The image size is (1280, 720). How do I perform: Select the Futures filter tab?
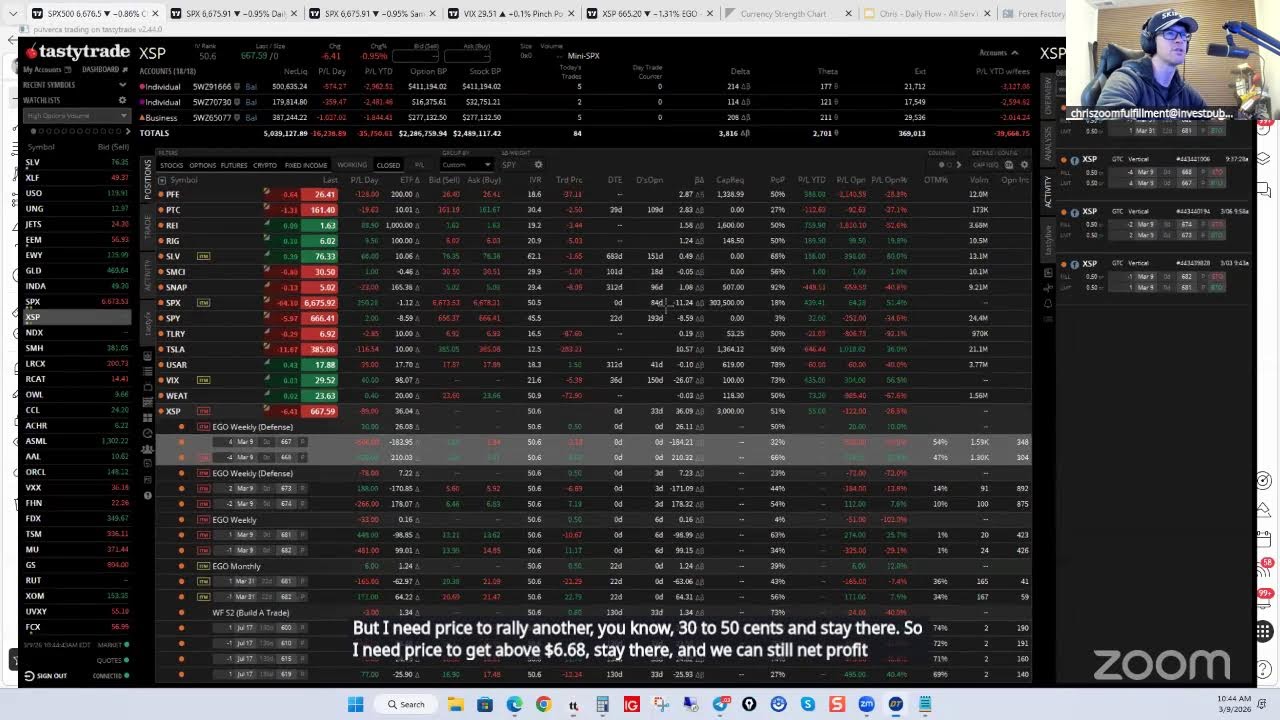click(x=233, y=165)
